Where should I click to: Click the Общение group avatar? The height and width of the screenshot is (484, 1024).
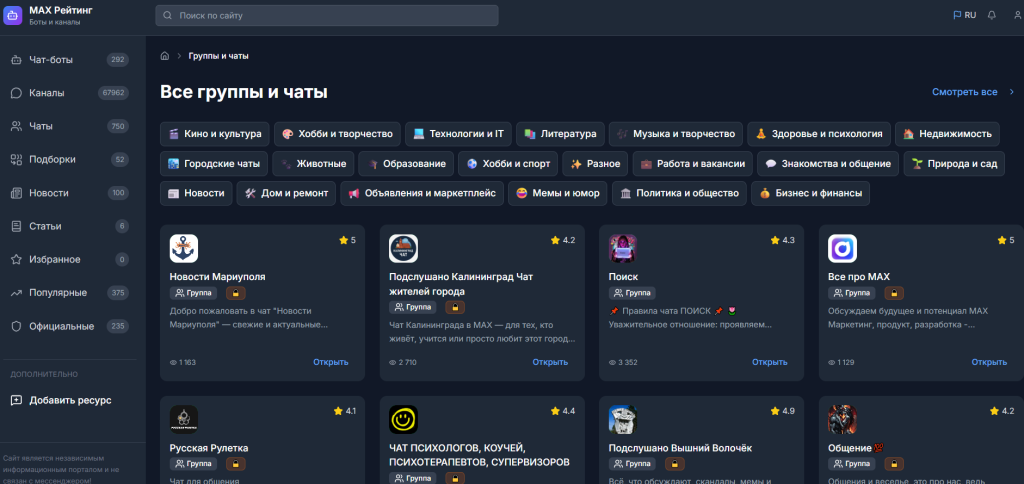[842, 419]
